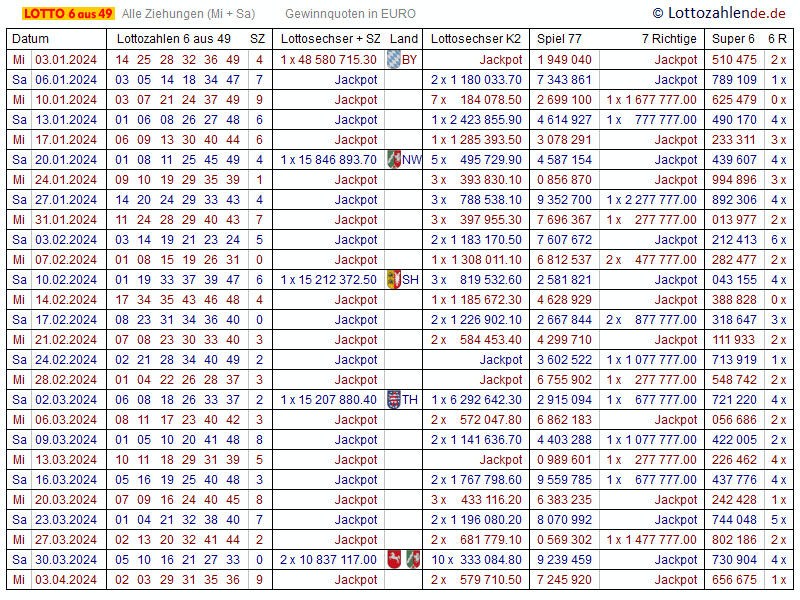
Task: Click the Bavaria (BY) flag icon
Action: pyautogui.click(x=393, y=60)
